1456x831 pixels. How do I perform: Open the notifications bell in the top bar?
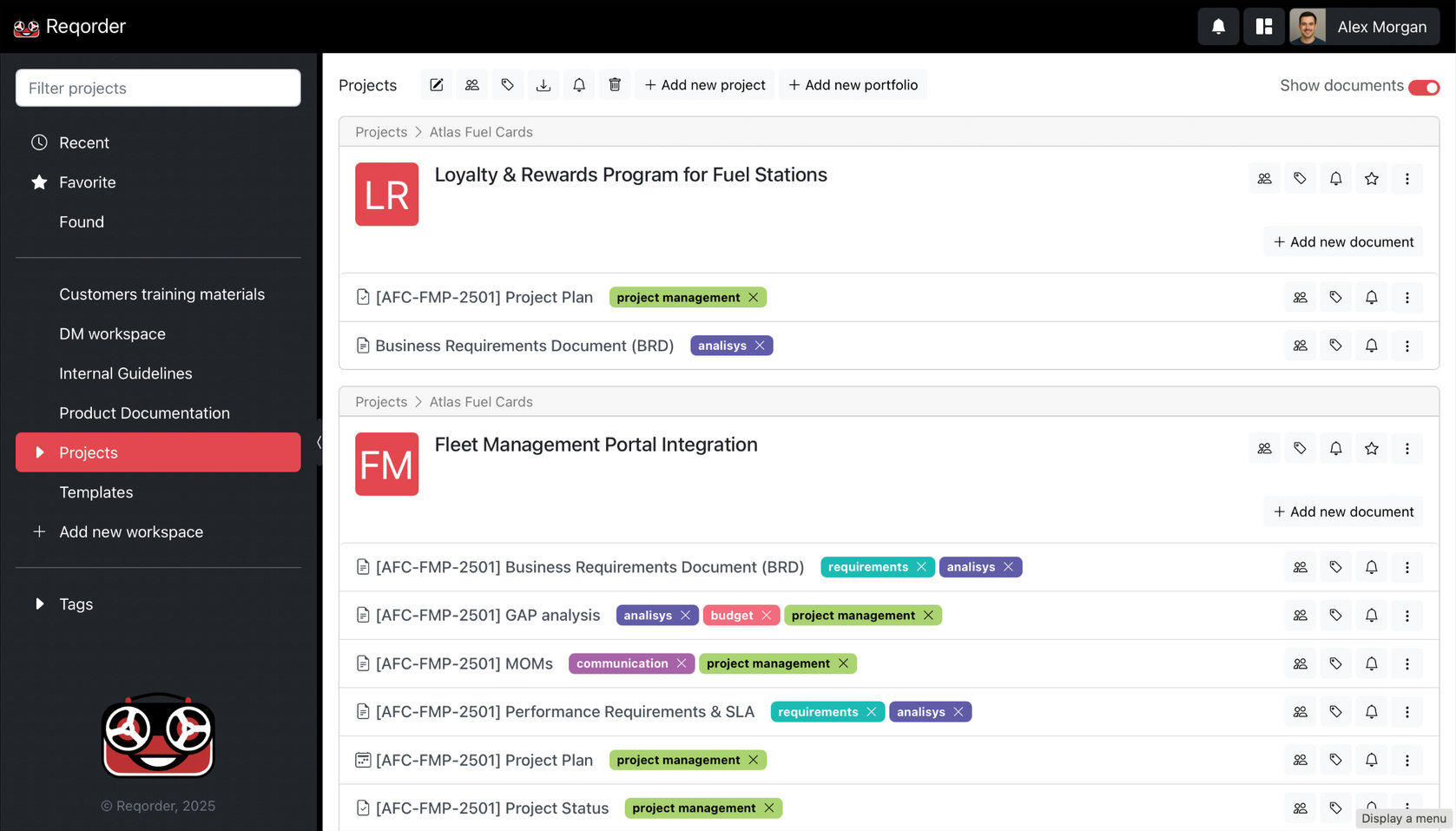point(1218,27)
